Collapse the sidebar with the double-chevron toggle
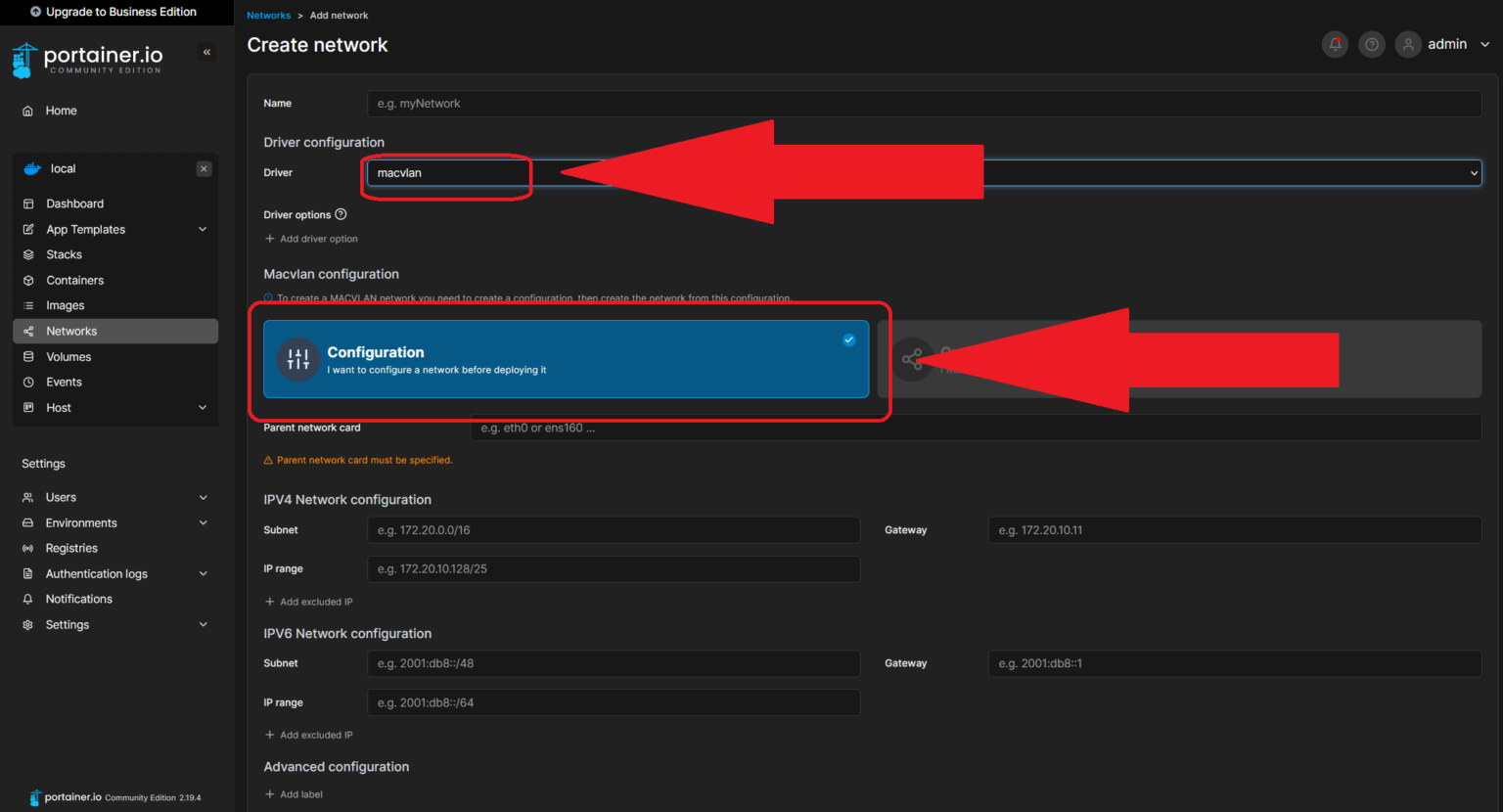This screenshot has width=1503, height=812. [x=206, y=52]
